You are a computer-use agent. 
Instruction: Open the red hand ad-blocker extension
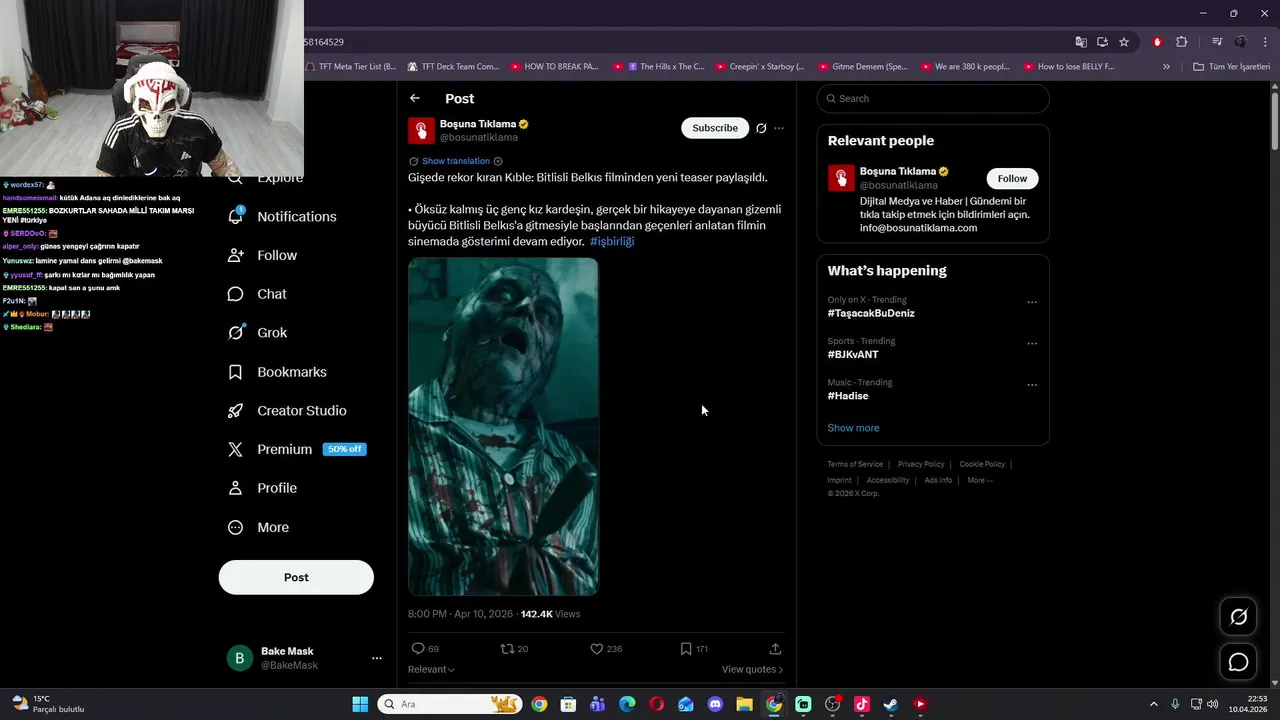[x=1157, y=42]
